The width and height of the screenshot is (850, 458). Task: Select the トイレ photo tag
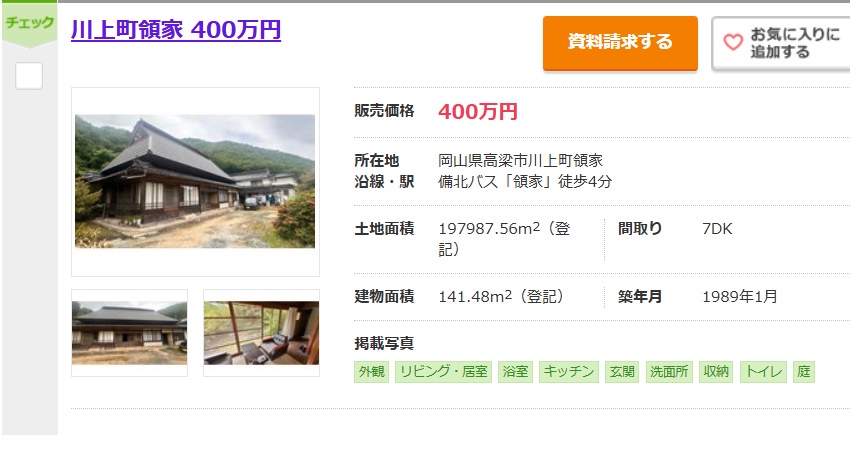[763, 372]
